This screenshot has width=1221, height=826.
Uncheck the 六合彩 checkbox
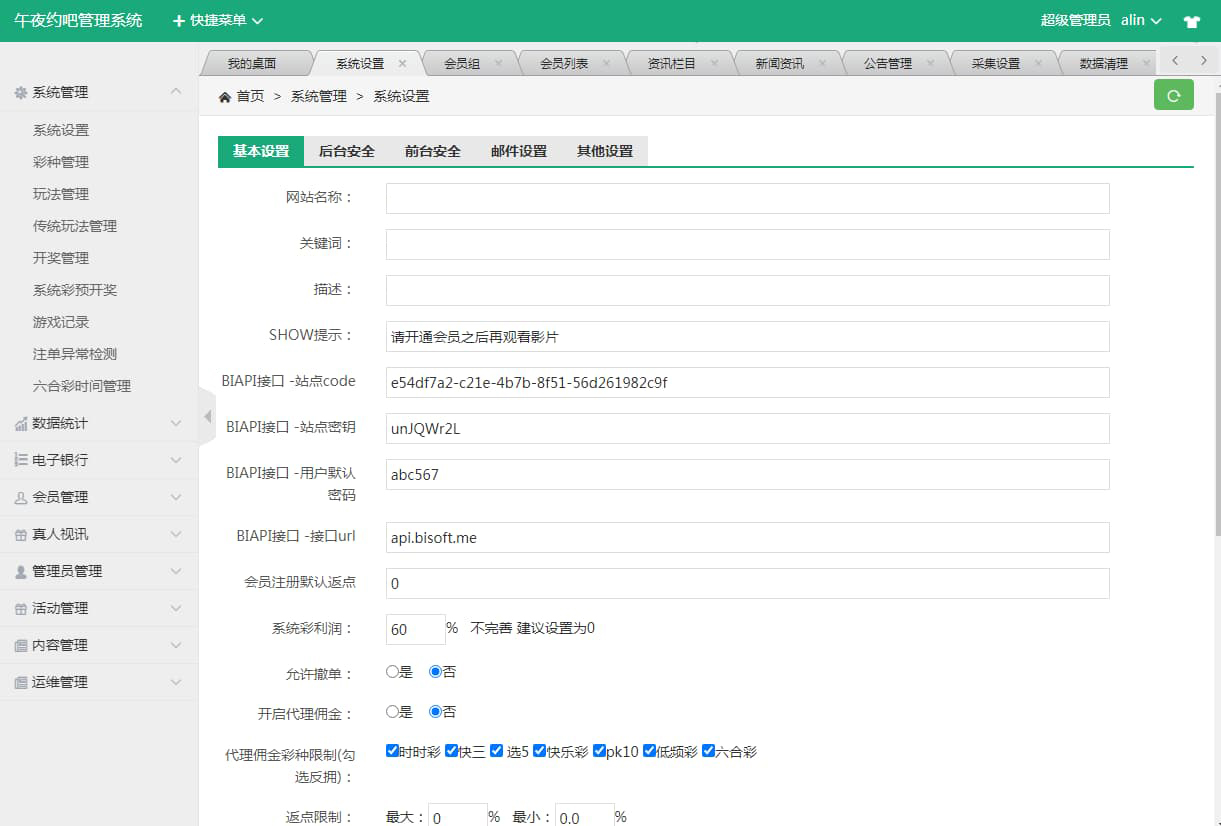[x=708, y=751]
